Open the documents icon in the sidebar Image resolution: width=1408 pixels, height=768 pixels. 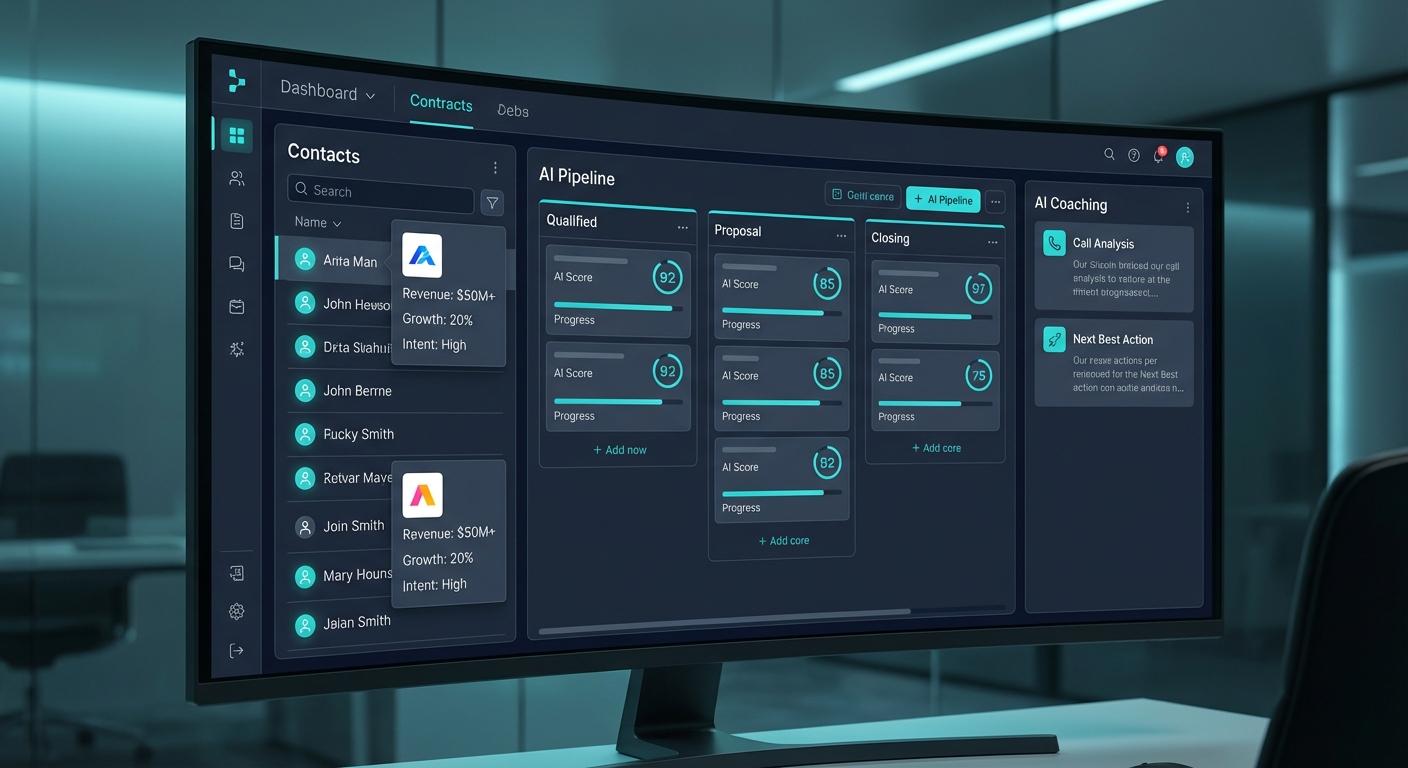[236, 220]
